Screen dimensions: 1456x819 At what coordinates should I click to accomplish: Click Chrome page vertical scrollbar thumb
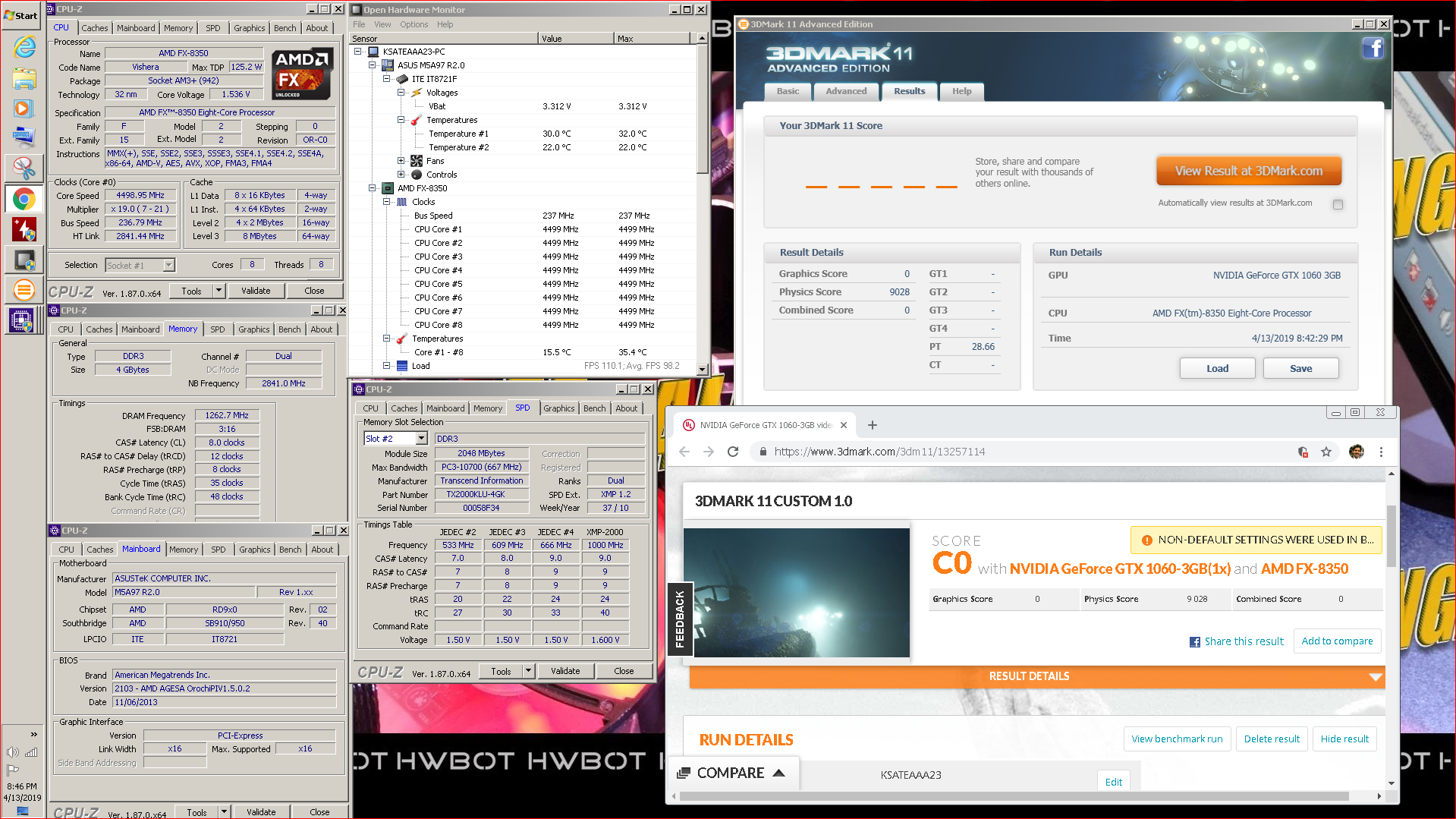click(1391, 535)
